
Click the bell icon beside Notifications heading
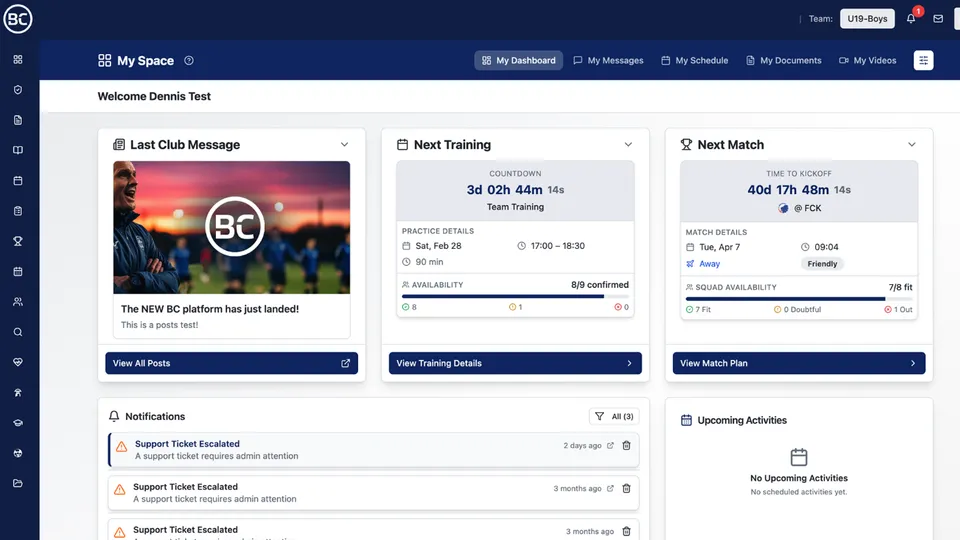[x=114, y=416]
